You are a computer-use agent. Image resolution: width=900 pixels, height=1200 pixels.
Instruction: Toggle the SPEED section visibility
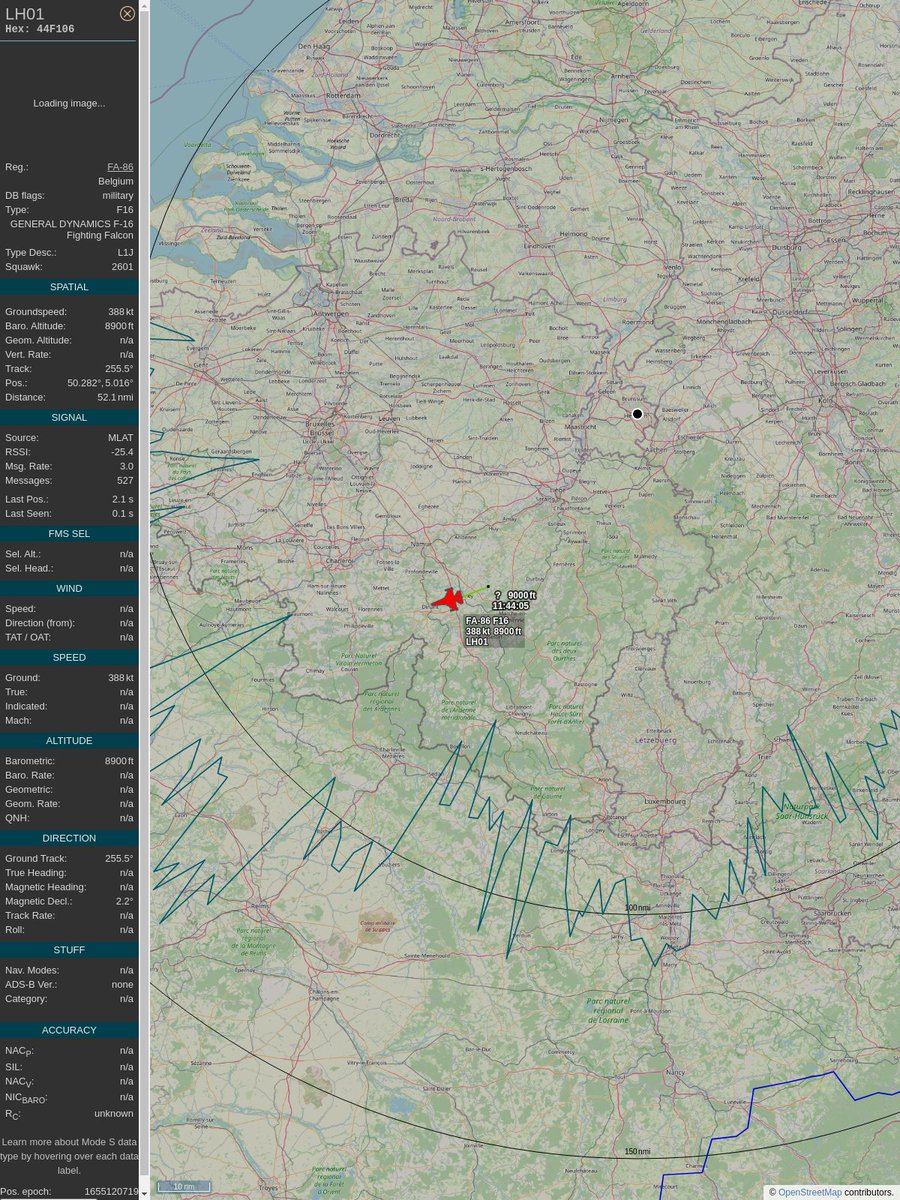pos(67,657)
